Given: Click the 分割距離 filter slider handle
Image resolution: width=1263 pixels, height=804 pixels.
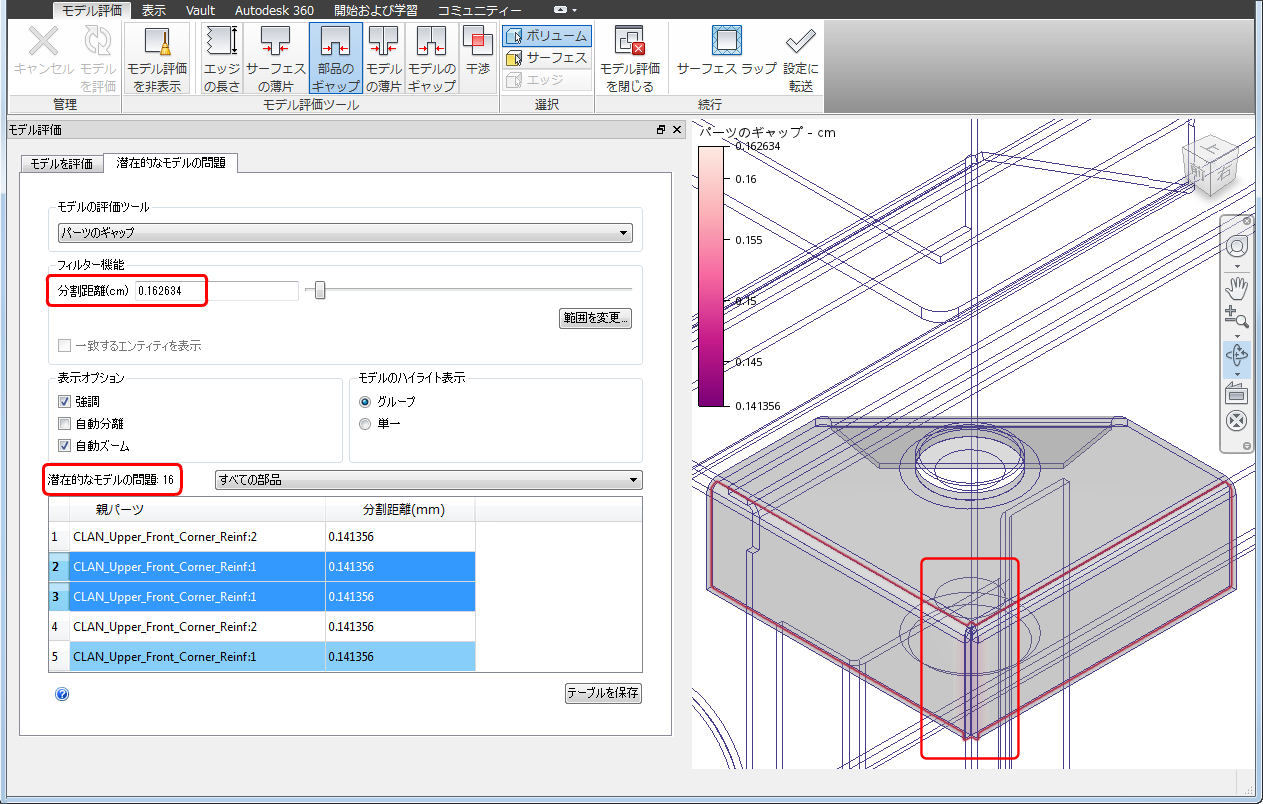Looking at the screenshot, I should tap(320, 290).
